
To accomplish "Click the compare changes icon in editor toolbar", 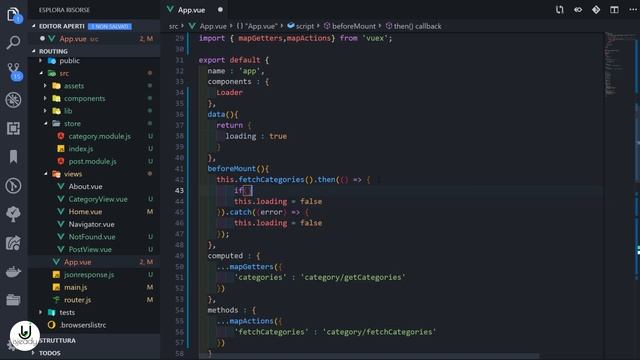I will pyautogui.click(x=560, y=9).
